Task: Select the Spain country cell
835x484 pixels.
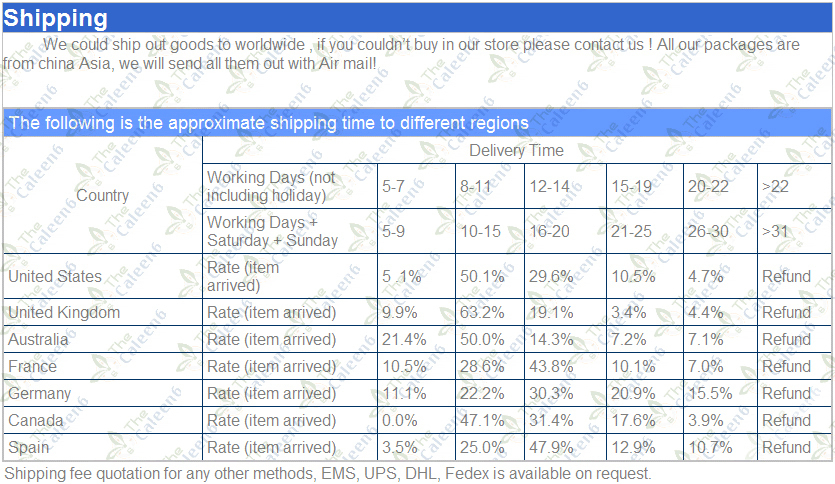Action: click(103, 447)
